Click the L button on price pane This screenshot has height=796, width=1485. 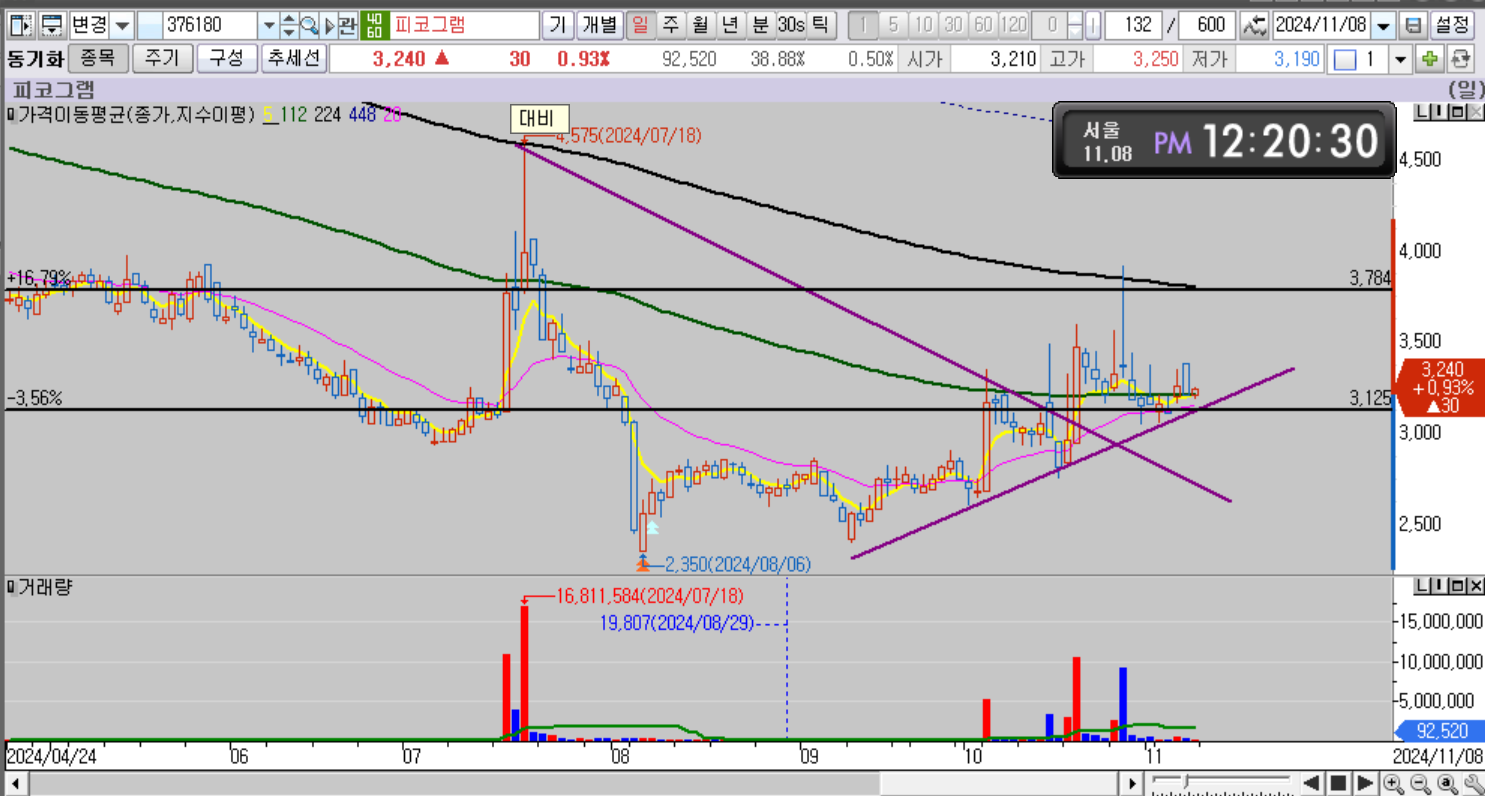(x=1422, y=112)
